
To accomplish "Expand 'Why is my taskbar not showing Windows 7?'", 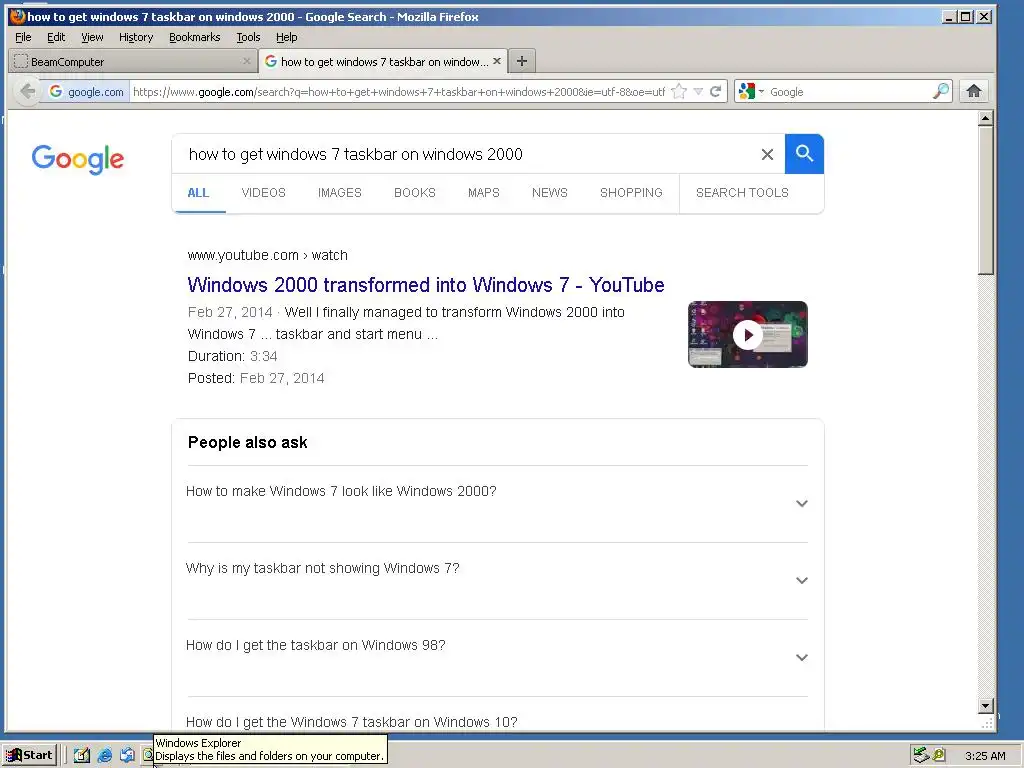I will pyautogui.click(x=498, y=581).
